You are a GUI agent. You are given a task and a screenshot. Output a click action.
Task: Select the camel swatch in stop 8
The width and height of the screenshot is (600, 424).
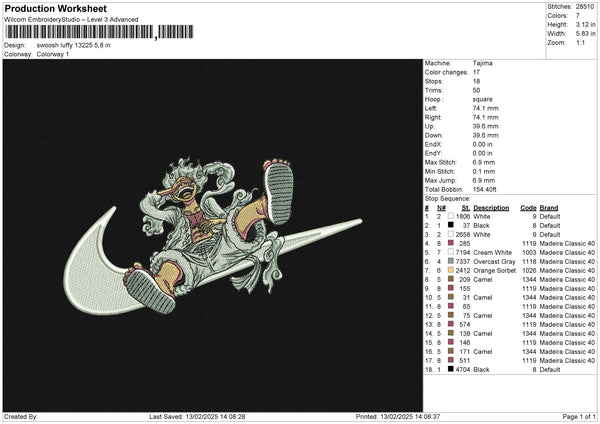(x=451, y=279)
